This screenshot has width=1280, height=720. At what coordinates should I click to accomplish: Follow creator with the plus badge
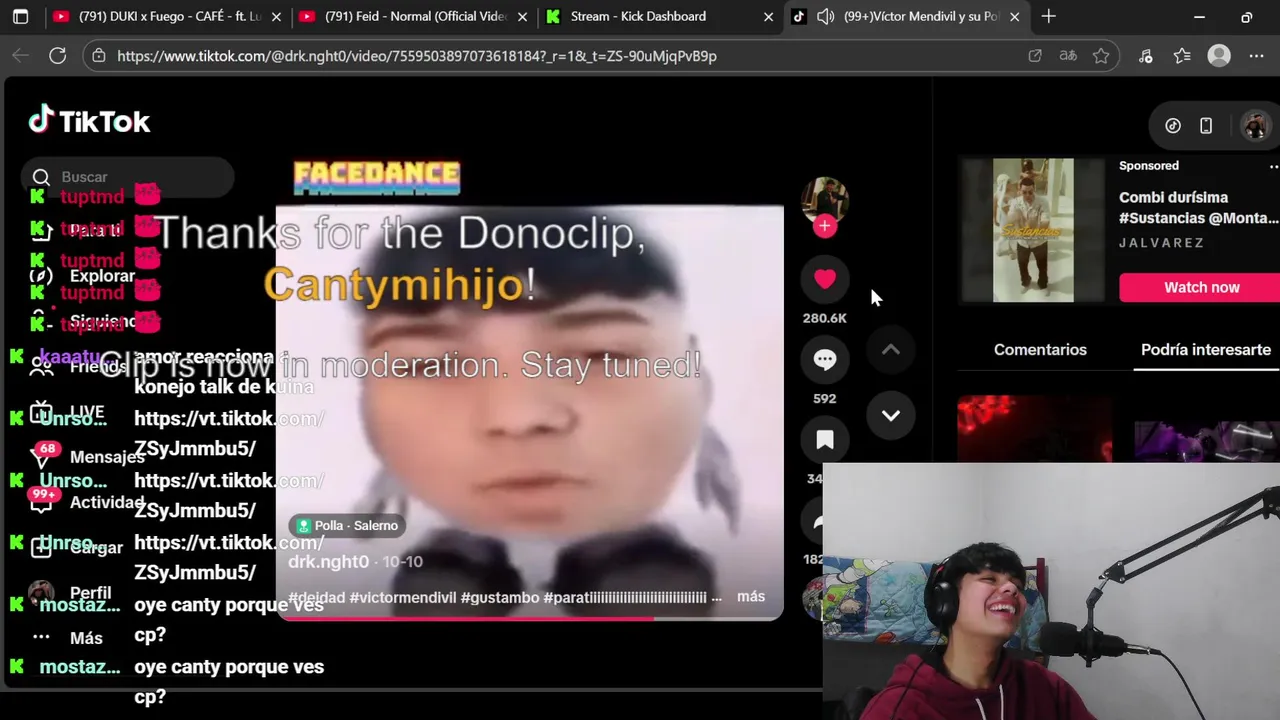(x=825, y=226)
